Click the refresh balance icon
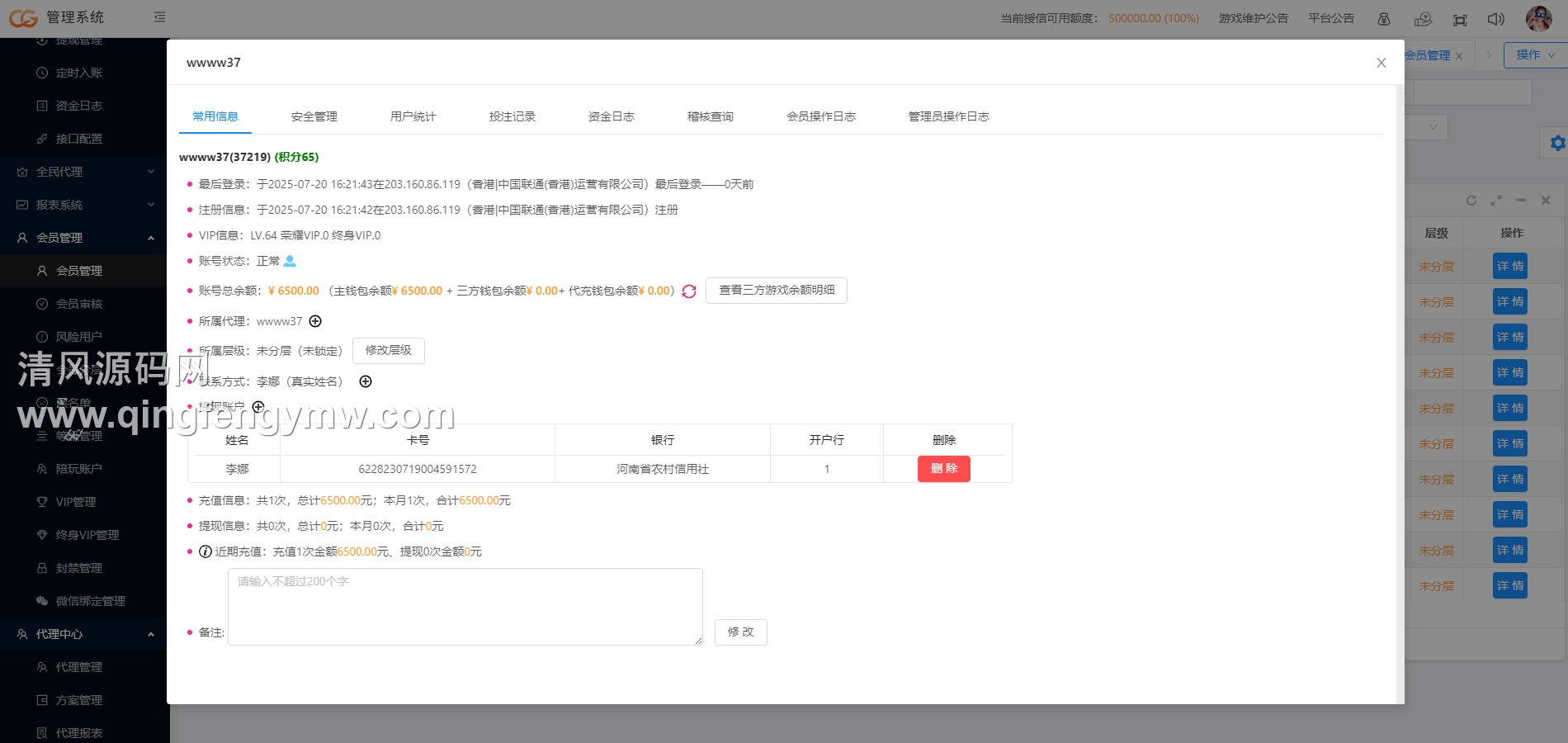The height and width of the screenshot is (743, 1568). pyautogui.click(x=689, y=291)
